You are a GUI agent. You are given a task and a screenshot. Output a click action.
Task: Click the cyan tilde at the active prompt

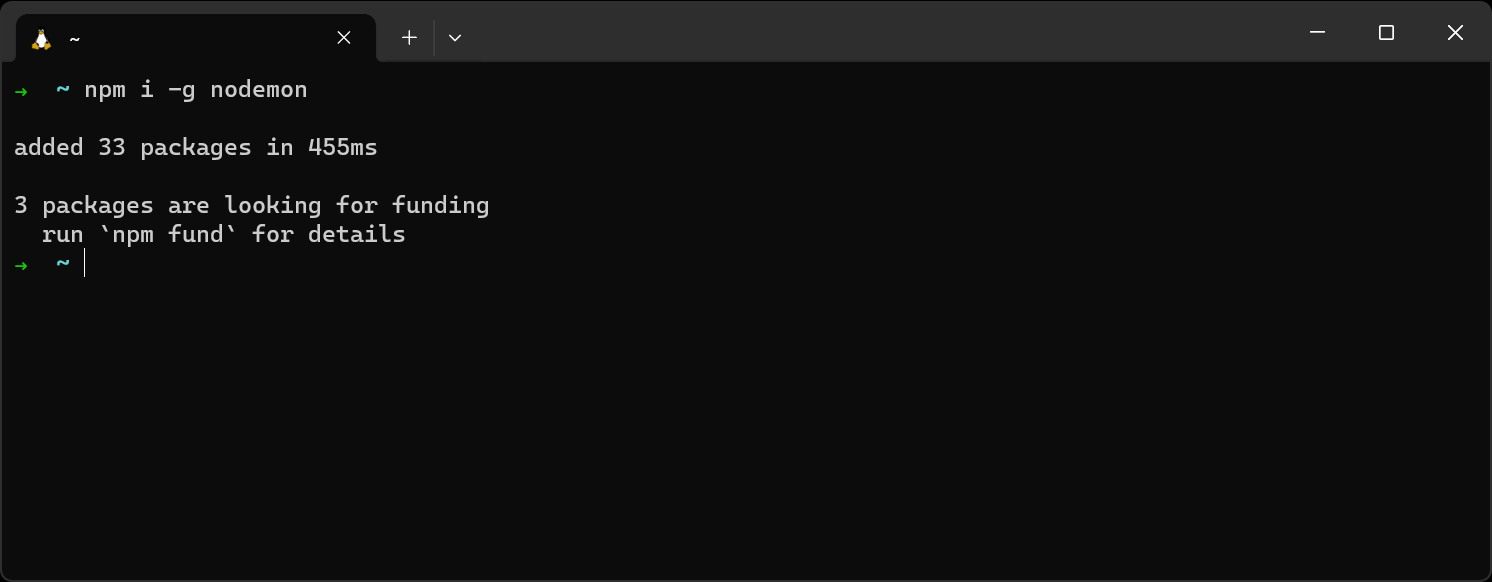tap(61, 263)
